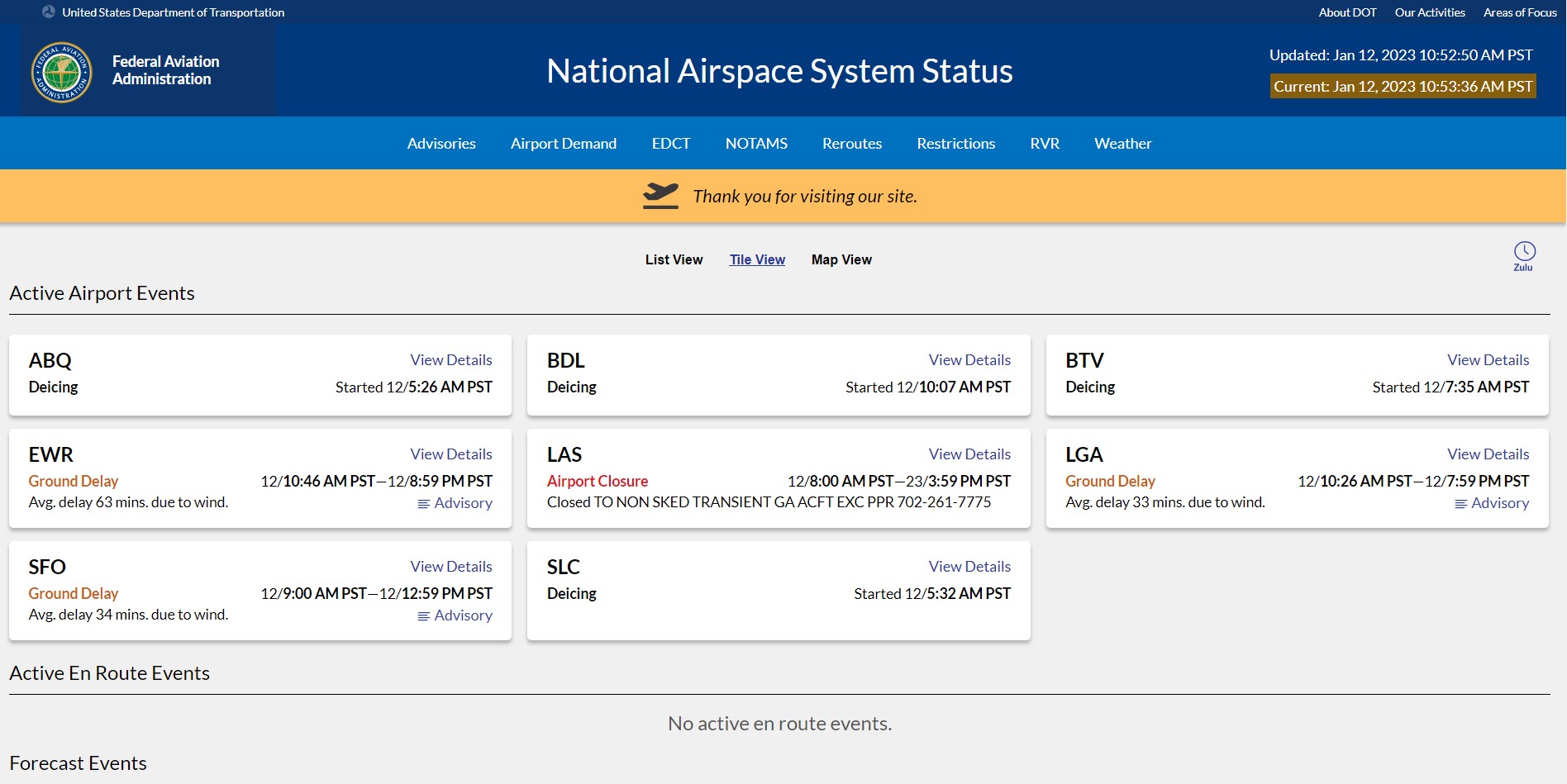
Task: Open View Details for SLC
Action: click(x=969, y=567)
